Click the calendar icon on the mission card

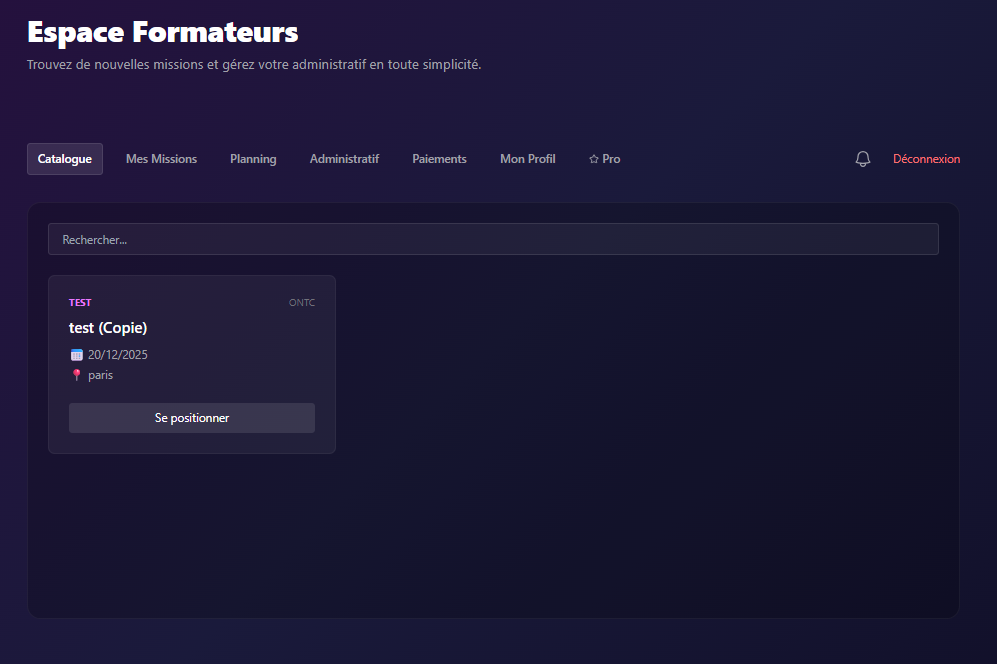tap(76, 355)
